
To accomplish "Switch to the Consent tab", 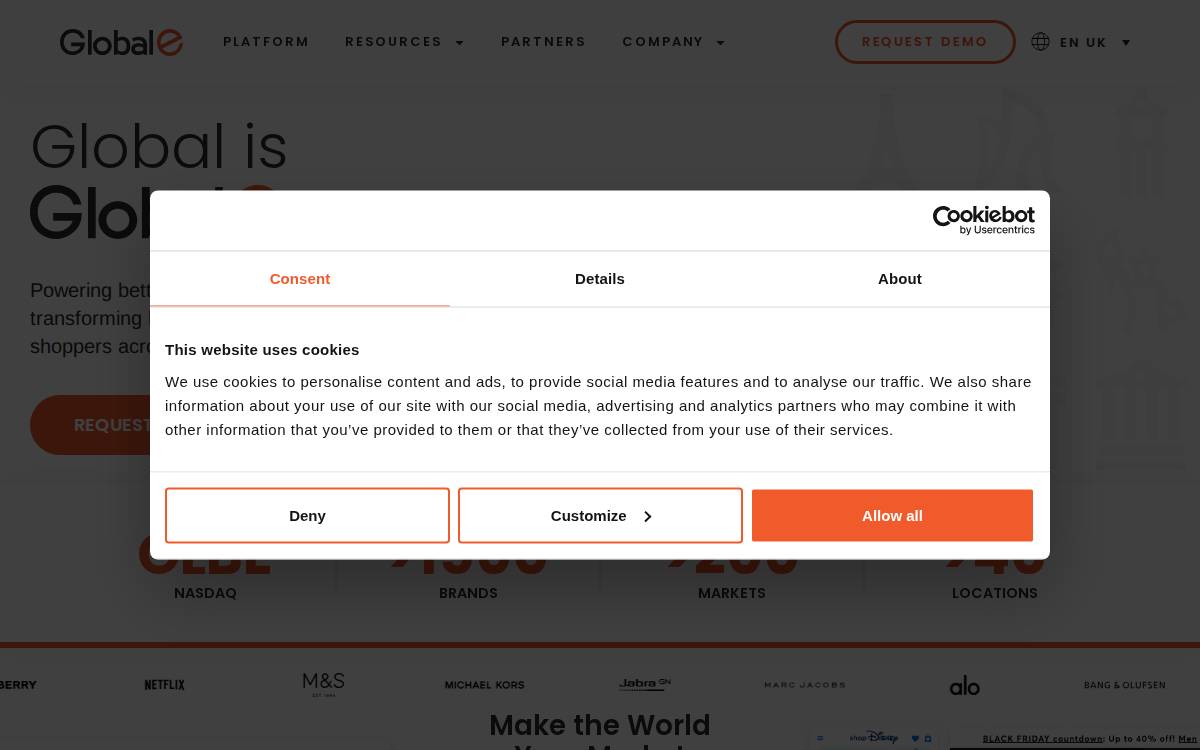I will click(x=300, y=279).
